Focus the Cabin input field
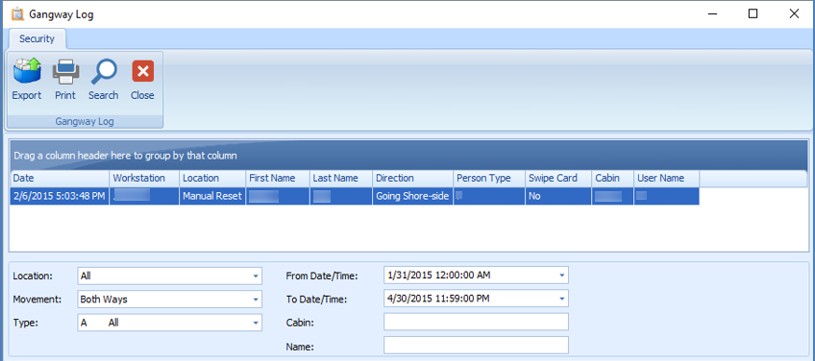 pyautogui.click(x=476, y=322)
